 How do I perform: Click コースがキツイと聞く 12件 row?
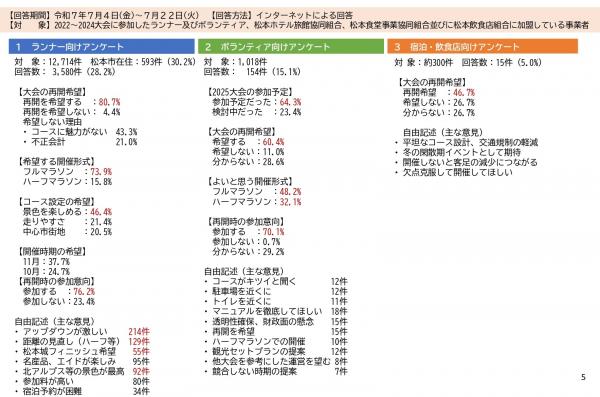coord(276,282)
